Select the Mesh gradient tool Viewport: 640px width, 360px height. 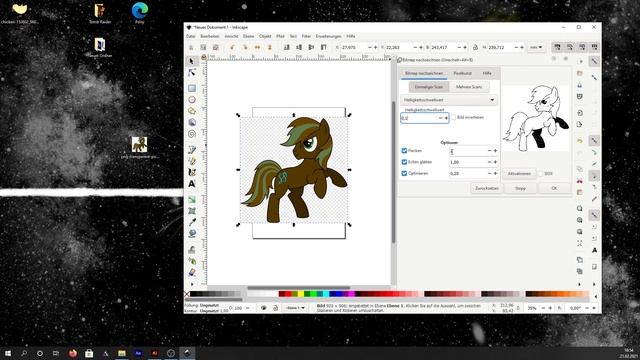[191, 211]
